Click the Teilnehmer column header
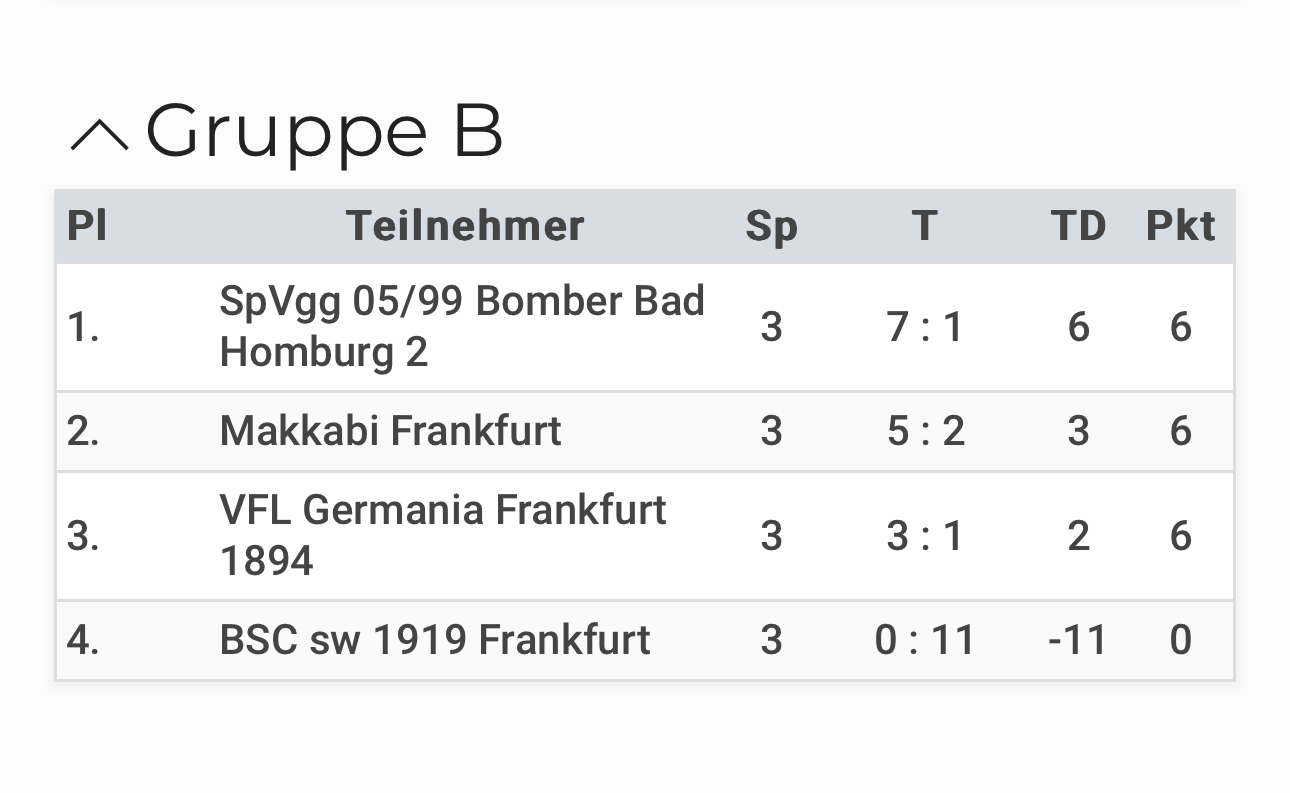The height and width of the screenshot is (793, 1290). [465, 226]
